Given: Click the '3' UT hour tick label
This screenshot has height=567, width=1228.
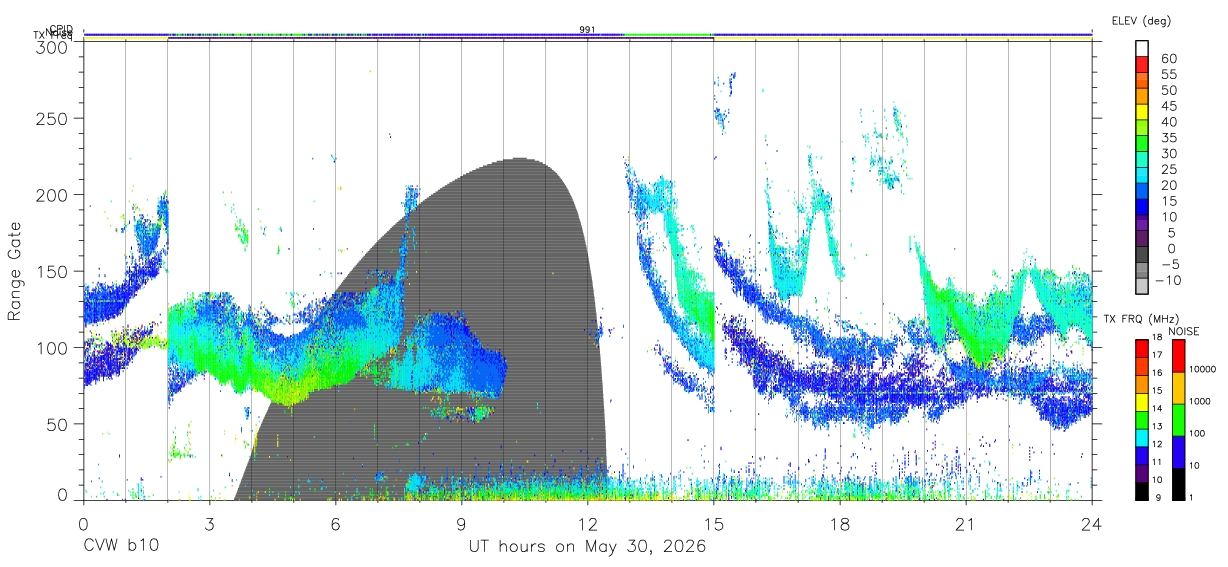Looking at the screenshot, I should click(209, 523).
